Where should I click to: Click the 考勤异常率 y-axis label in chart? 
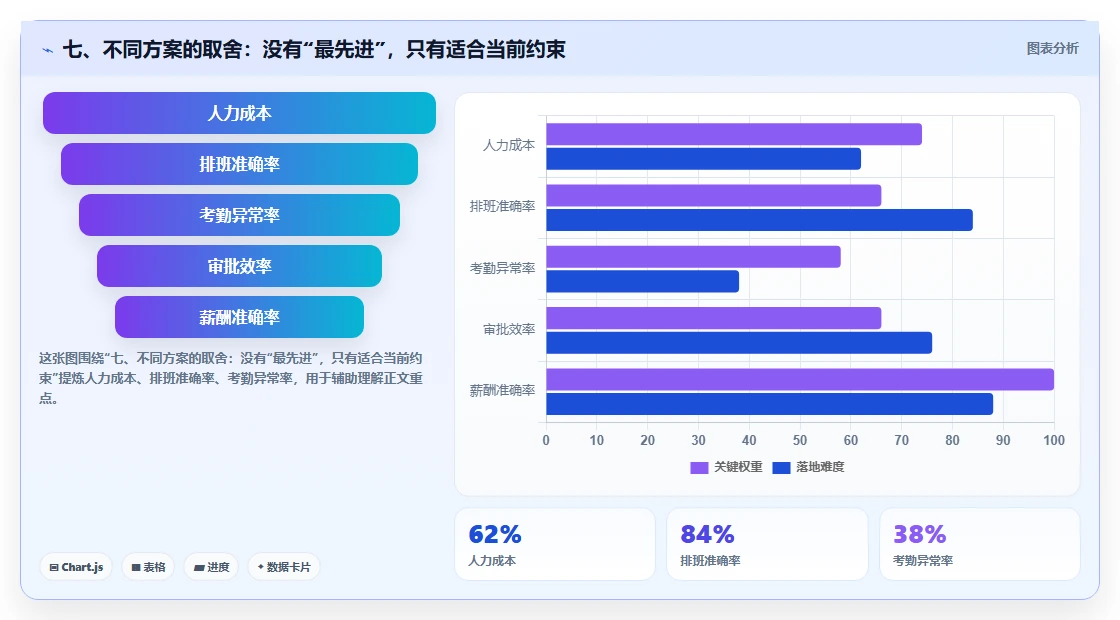point(502,269)
